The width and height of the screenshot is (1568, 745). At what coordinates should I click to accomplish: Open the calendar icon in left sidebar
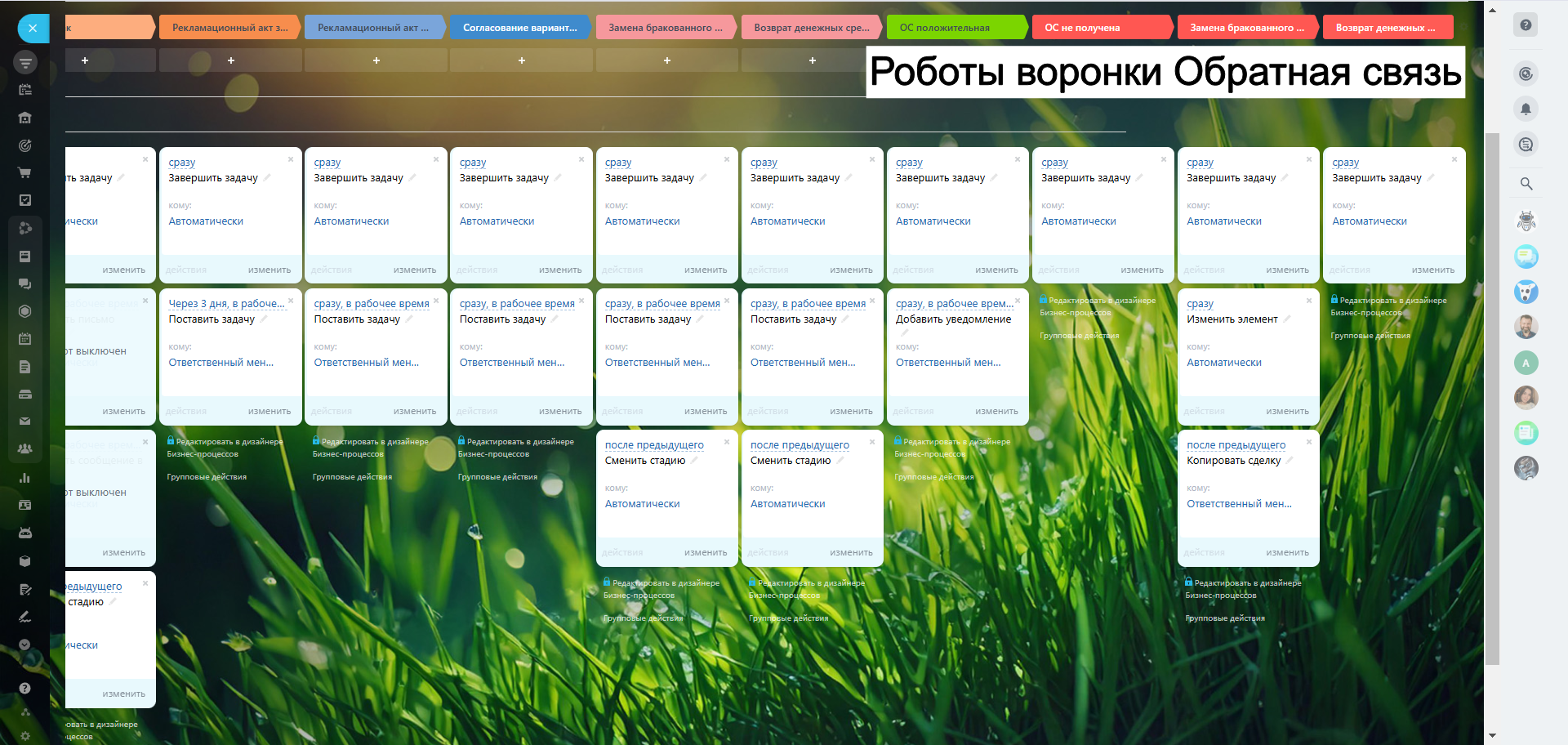tap(24, 338)
